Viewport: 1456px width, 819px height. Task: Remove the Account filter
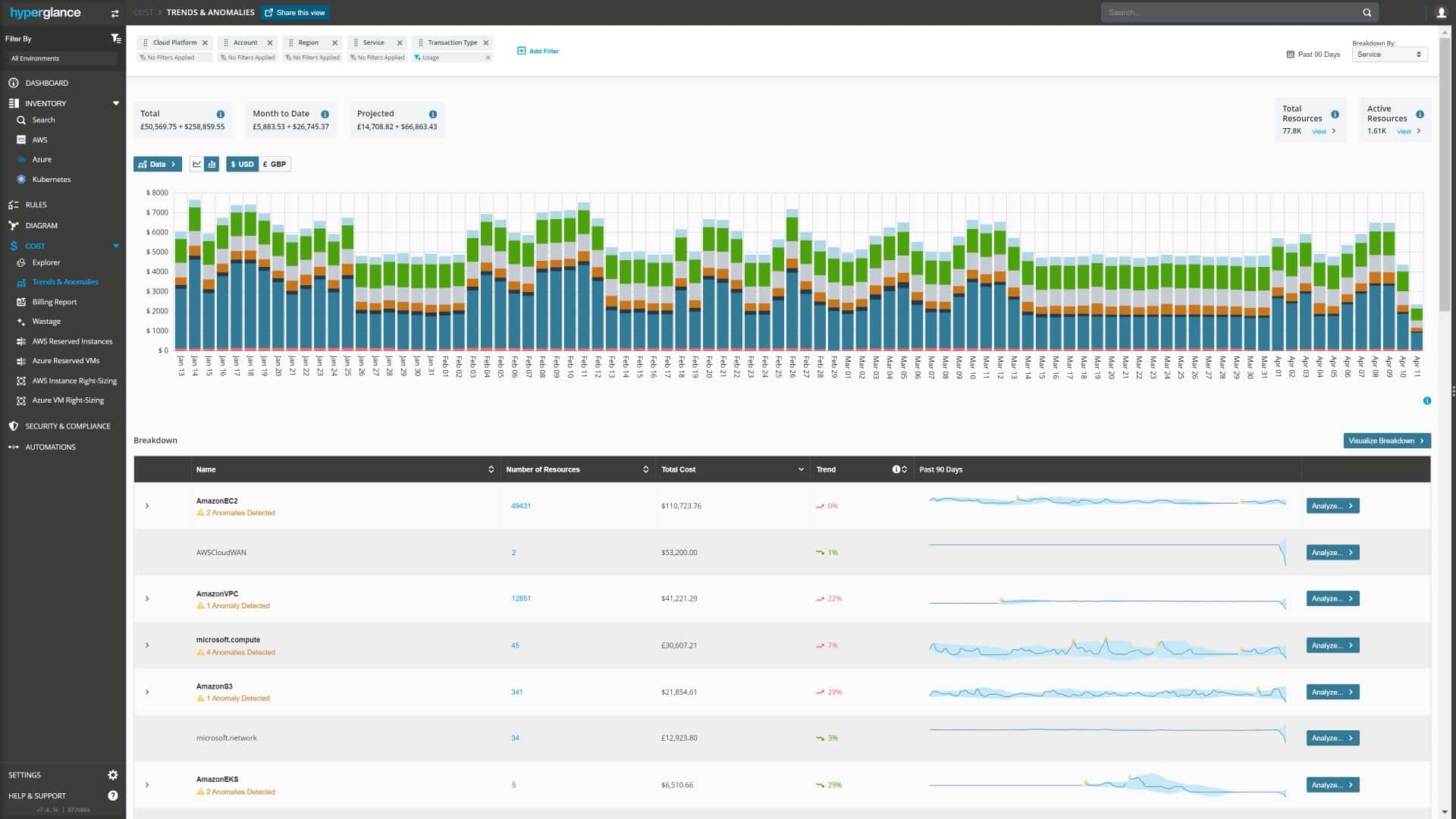tap(270, 43)
